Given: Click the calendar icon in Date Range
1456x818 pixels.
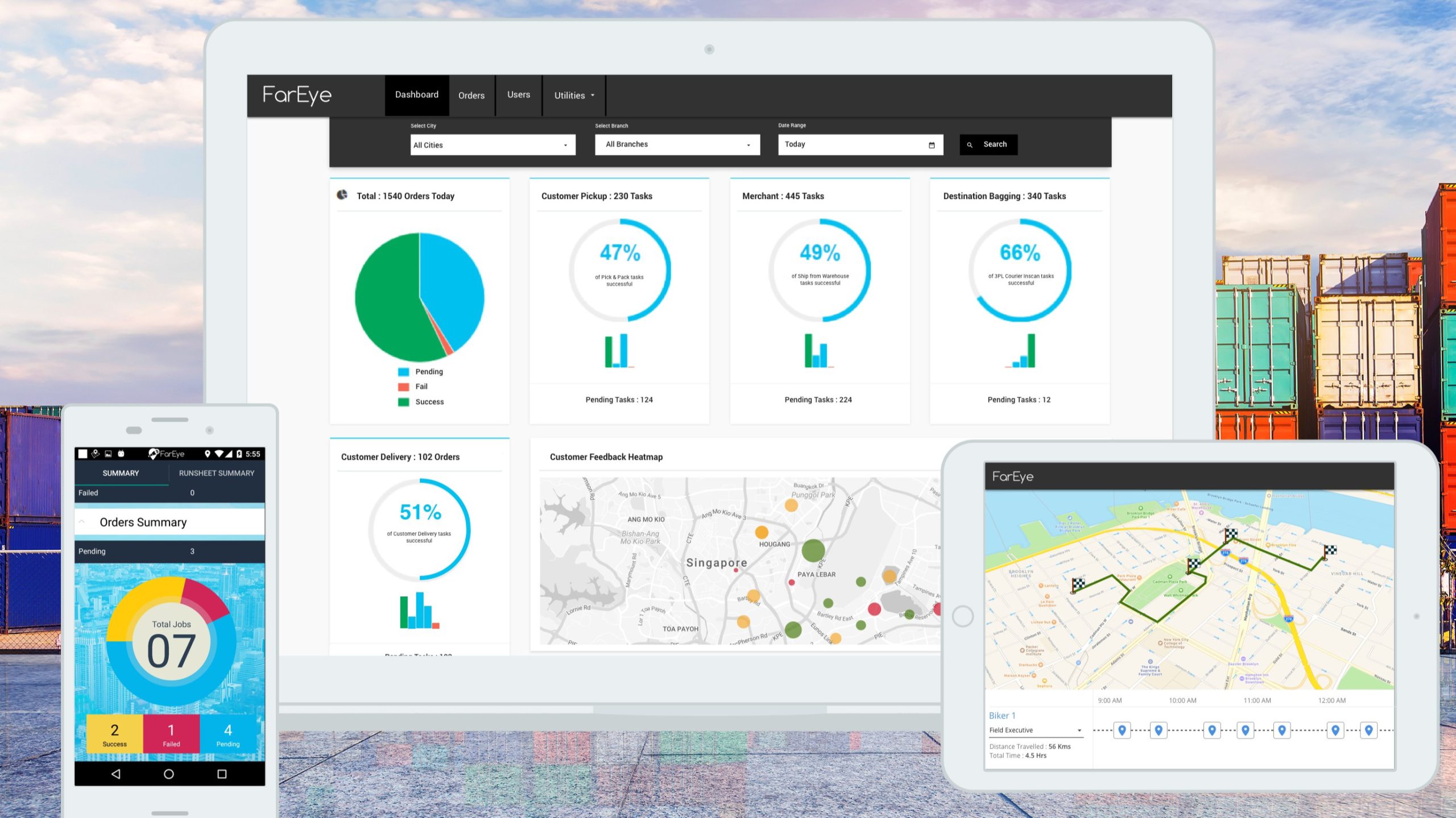Looking at the screenshot, I should click(932, 145).
